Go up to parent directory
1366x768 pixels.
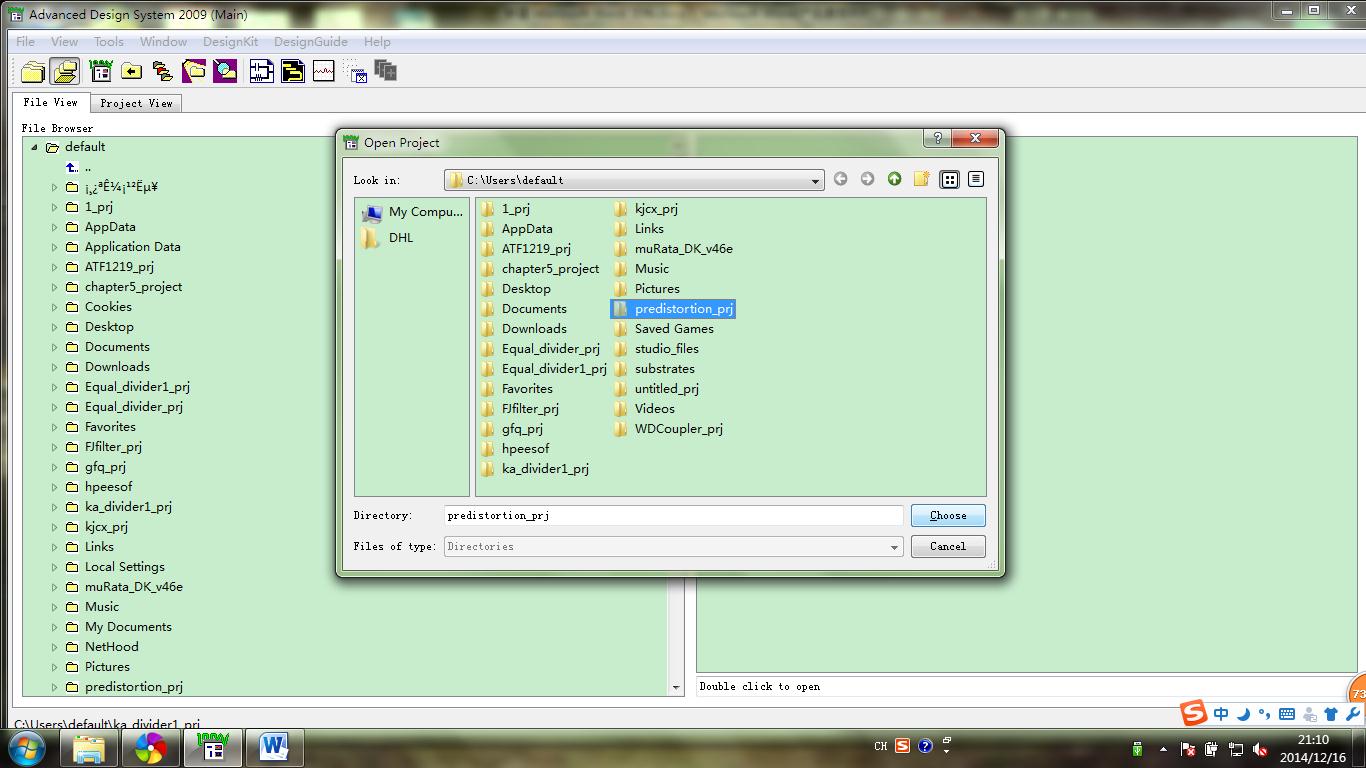tap(894, 179)
